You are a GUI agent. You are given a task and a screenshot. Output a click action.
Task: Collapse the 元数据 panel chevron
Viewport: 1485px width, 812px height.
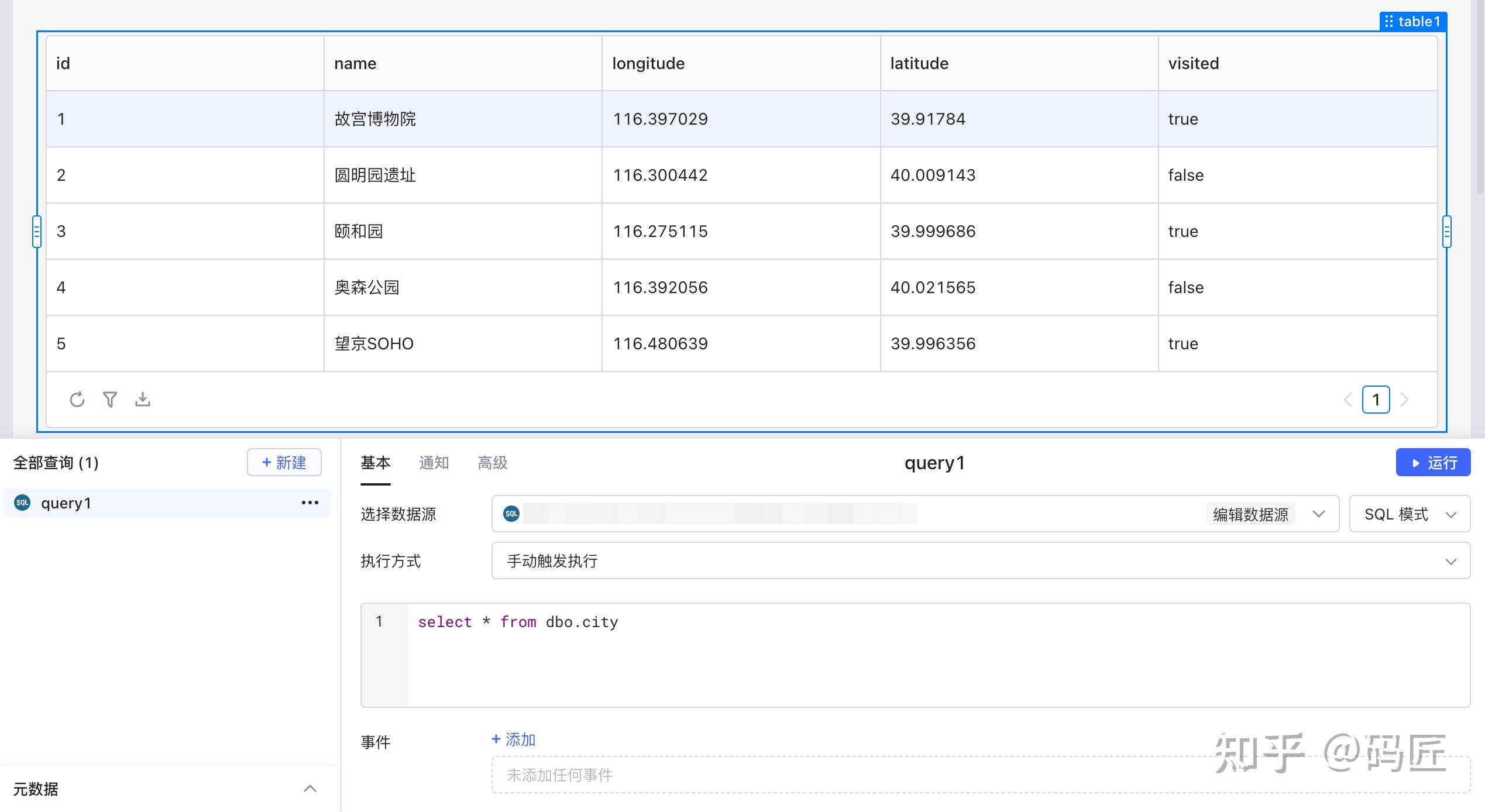(310, 789)
